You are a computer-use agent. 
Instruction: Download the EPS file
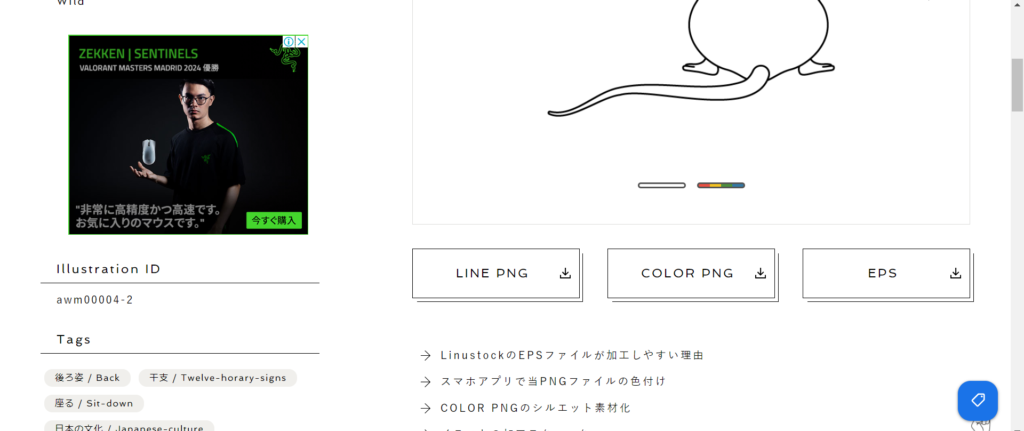point(886,273)
